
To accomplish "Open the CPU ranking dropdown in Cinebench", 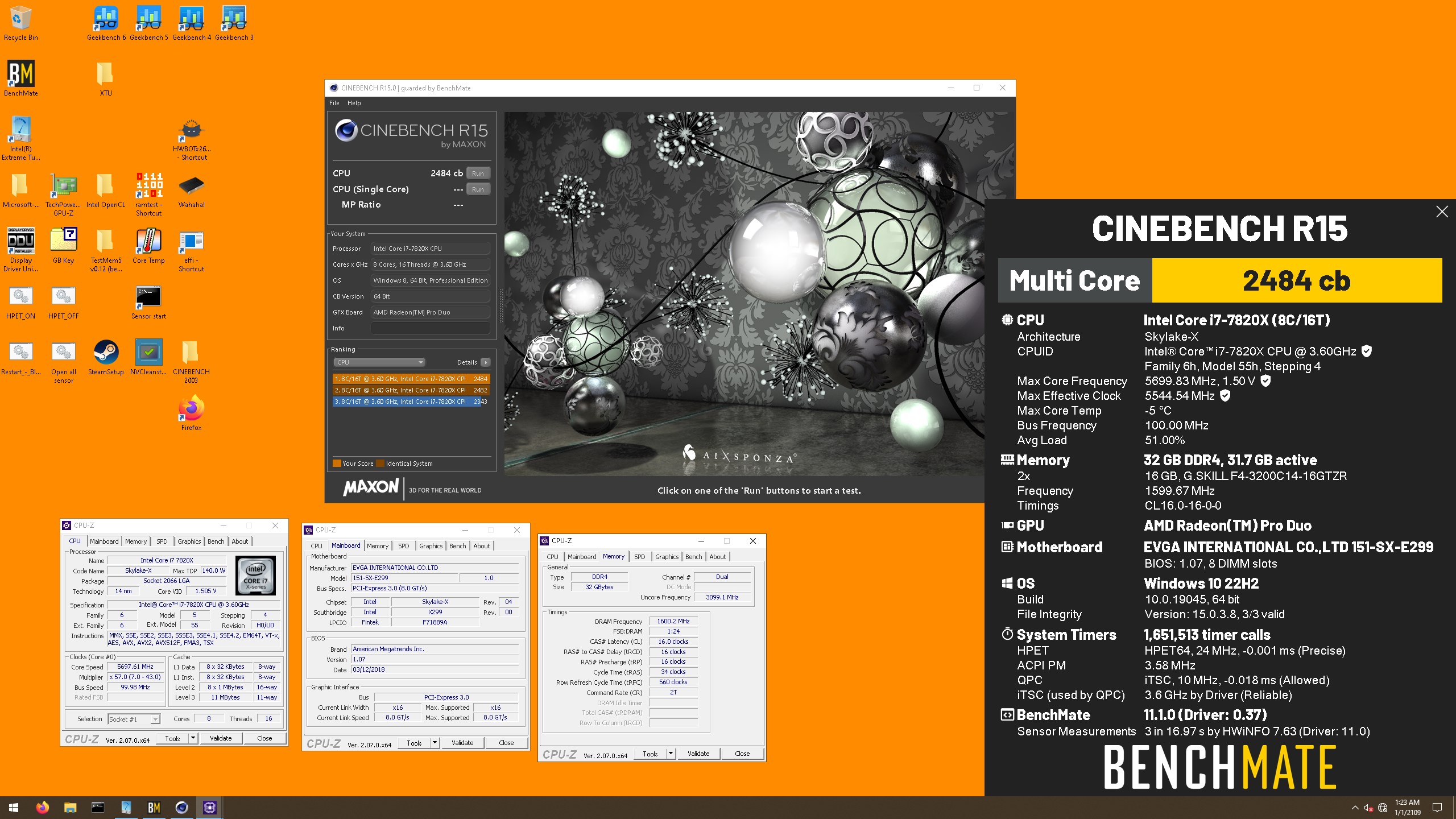I will click(379, 362).
